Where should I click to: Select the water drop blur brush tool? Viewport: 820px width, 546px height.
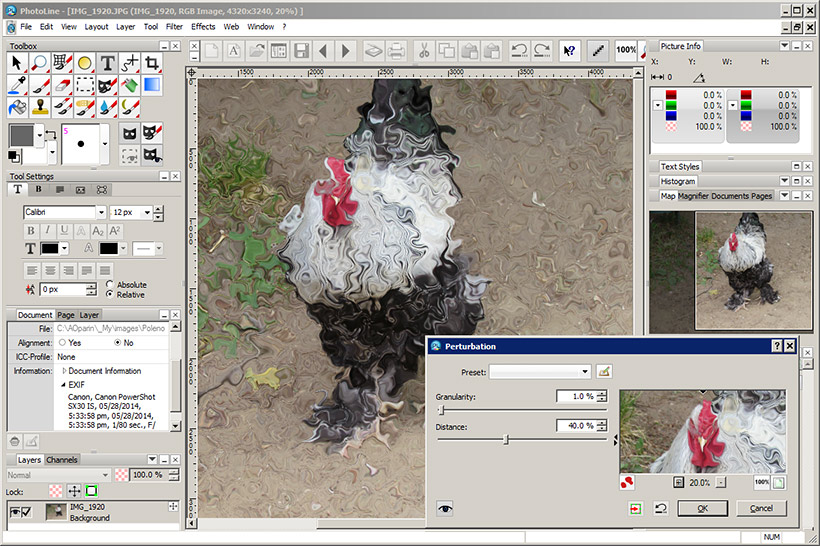(107, 107)
